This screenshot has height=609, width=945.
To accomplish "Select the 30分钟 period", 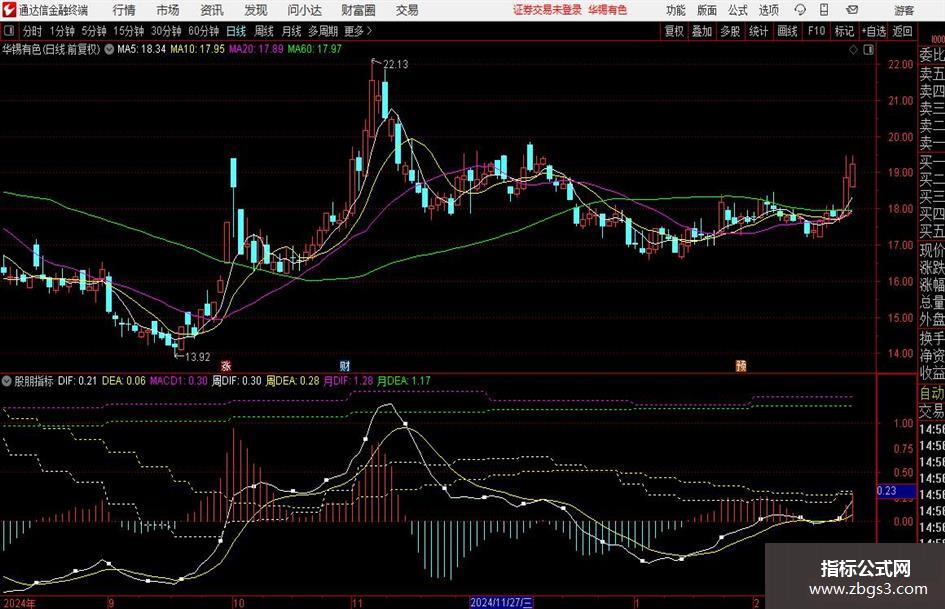I will pyautogui.click(x=166, y=31).
